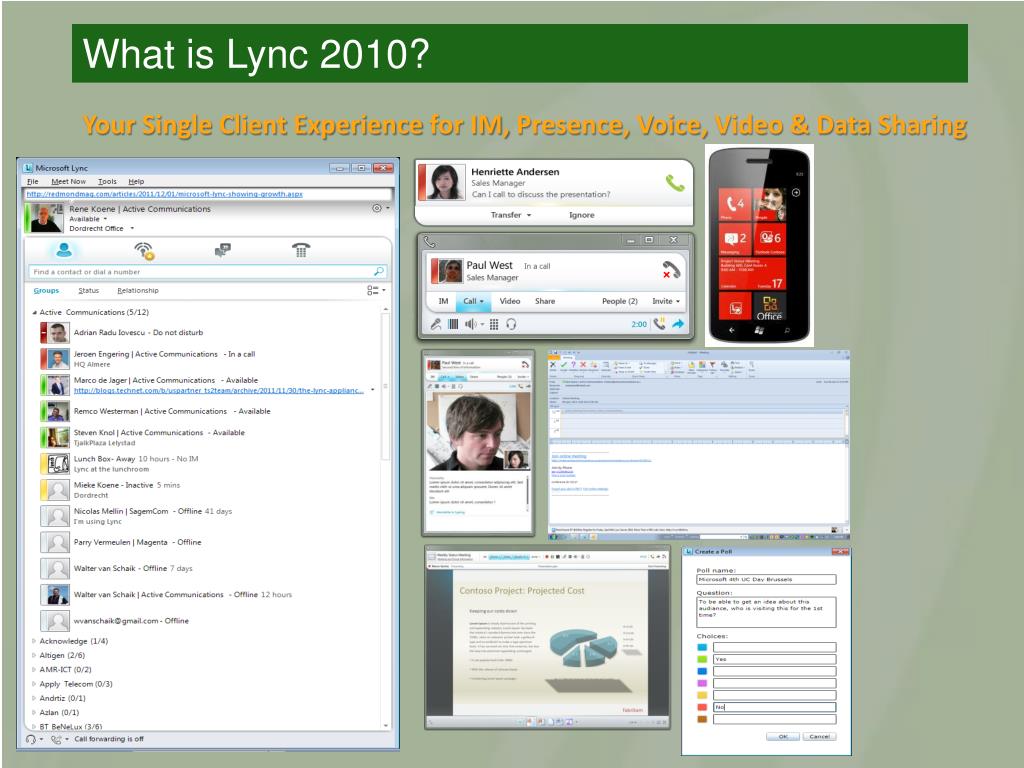Switch to the Relationship view tab

pyautogui.click(x=138, y=291)
